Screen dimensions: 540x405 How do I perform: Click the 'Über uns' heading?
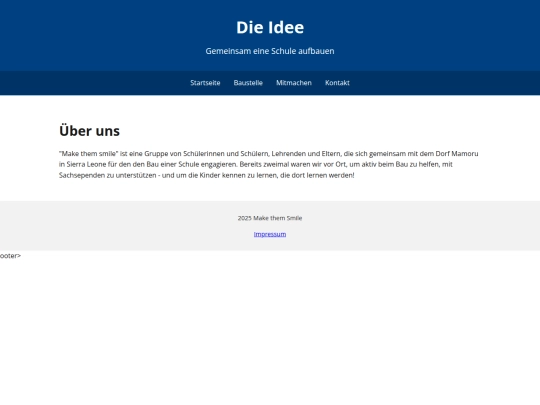click(90, 131)
